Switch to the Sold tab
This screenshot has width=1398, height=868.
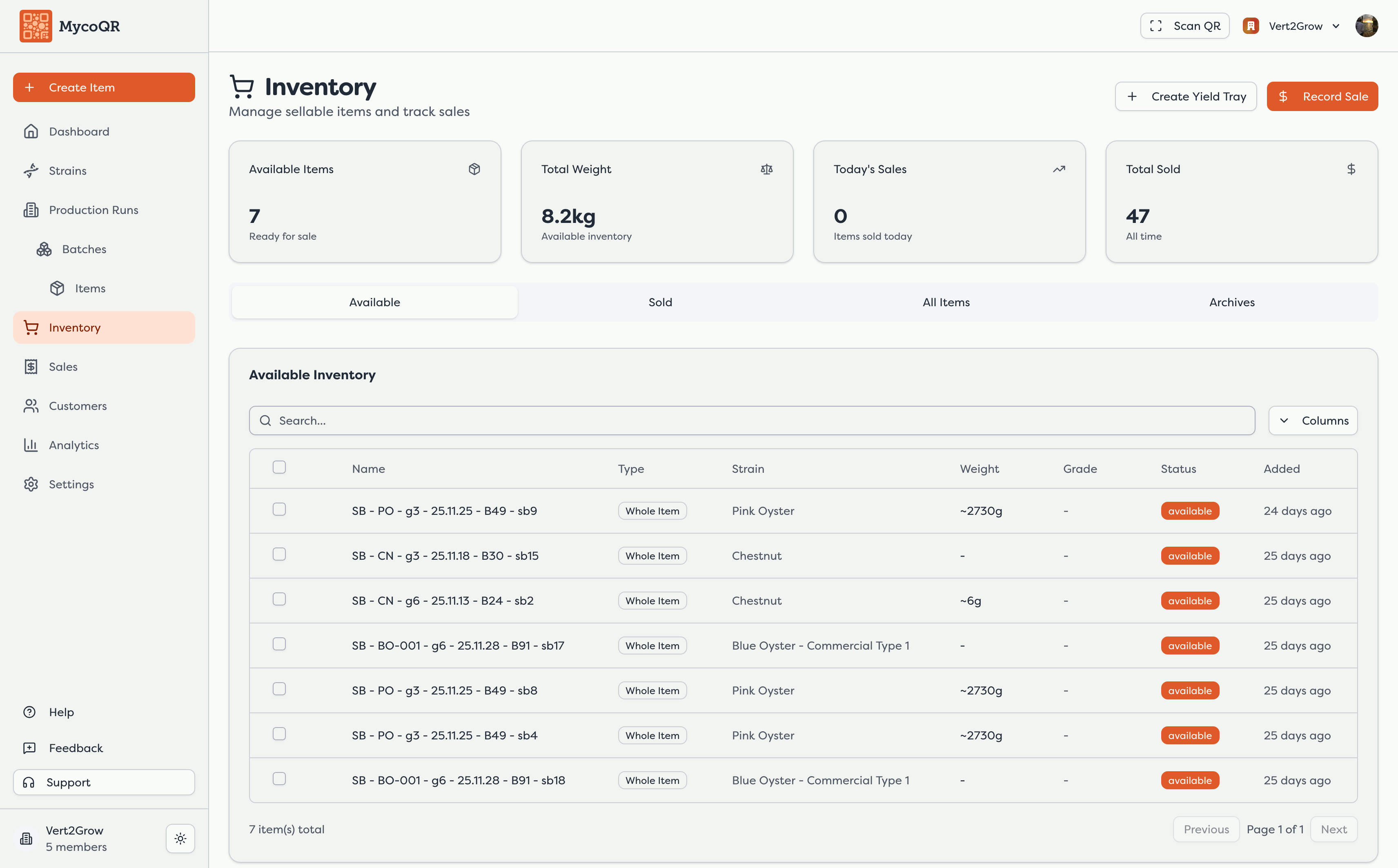coord(660,302)
